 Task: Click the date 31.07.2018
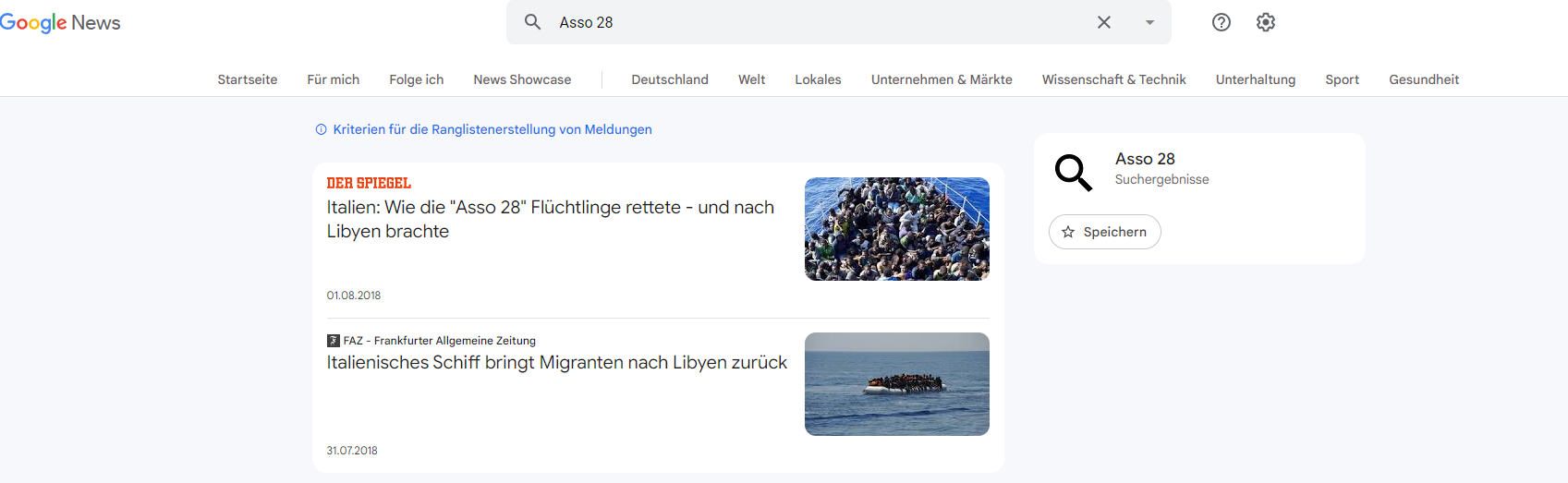[x=352, y=451]
